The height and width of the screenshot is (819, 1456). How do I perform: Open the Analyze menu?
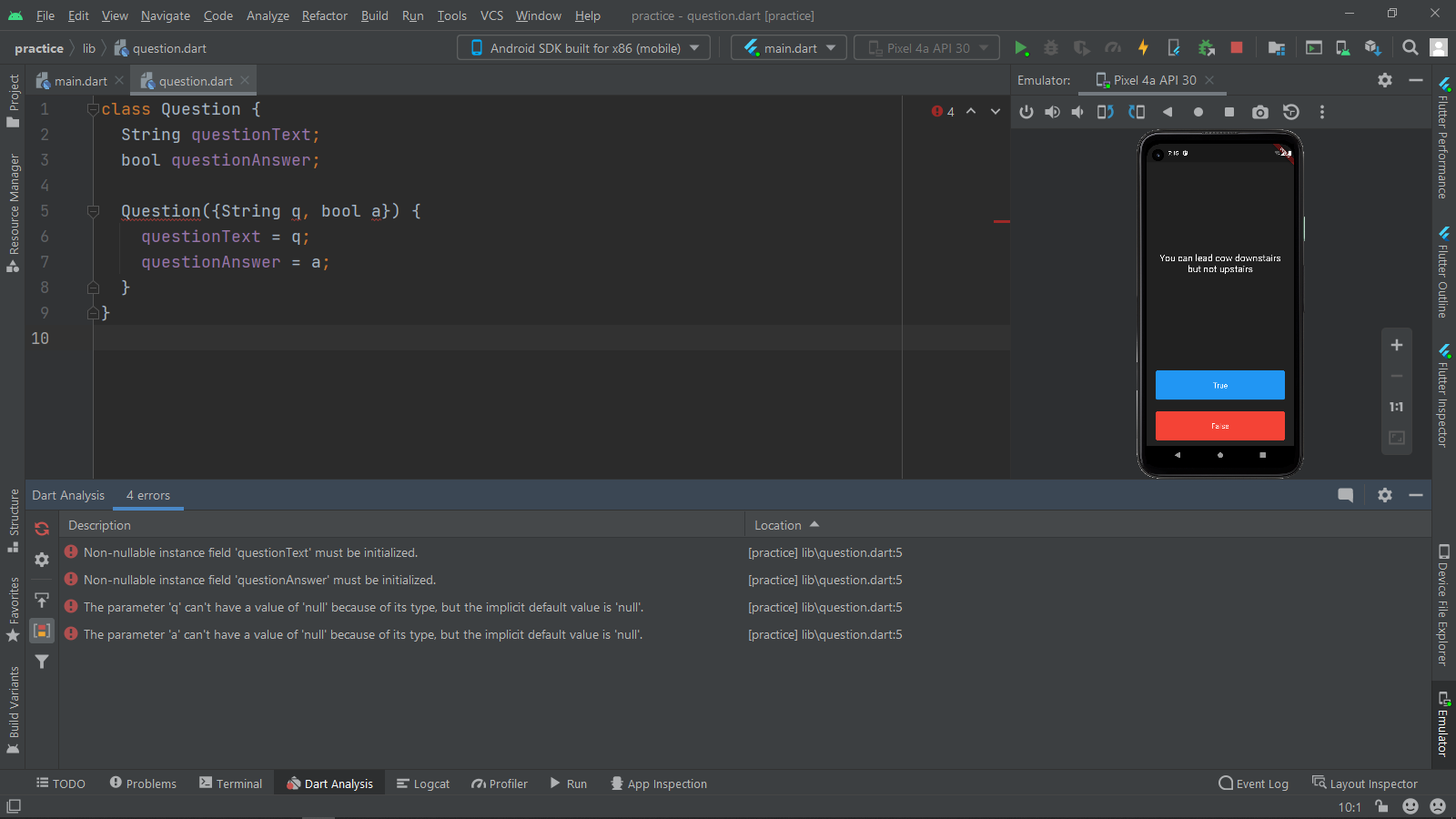pos(268,15)
